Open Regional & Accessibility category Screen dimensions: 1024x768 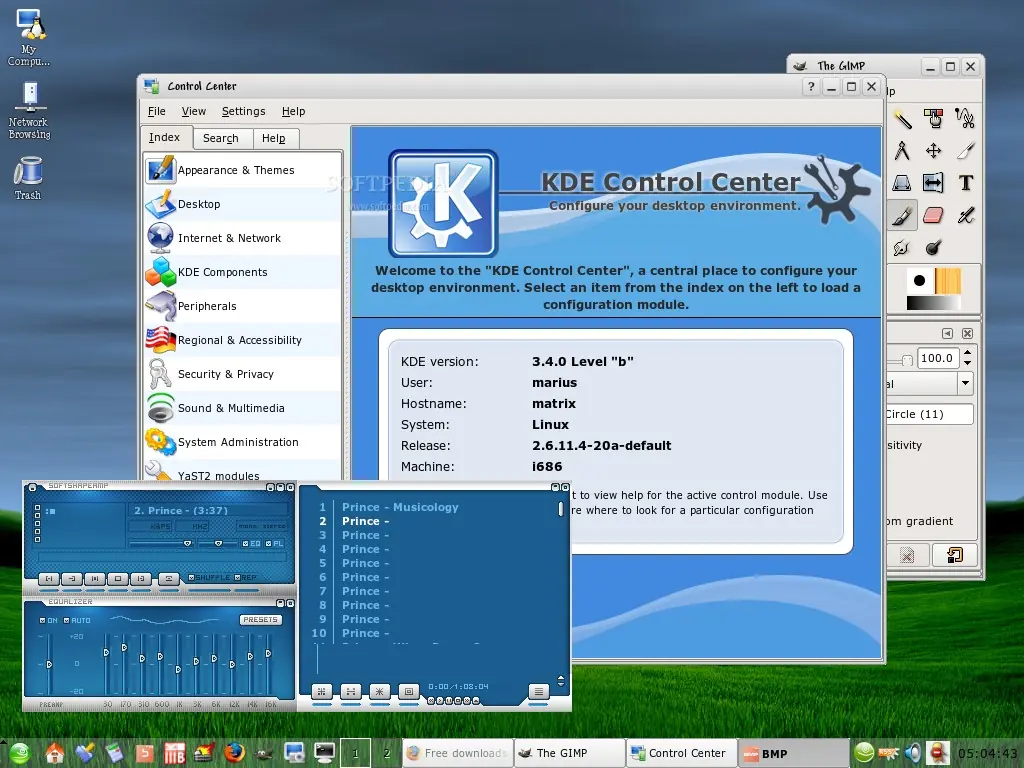point(242,340)
